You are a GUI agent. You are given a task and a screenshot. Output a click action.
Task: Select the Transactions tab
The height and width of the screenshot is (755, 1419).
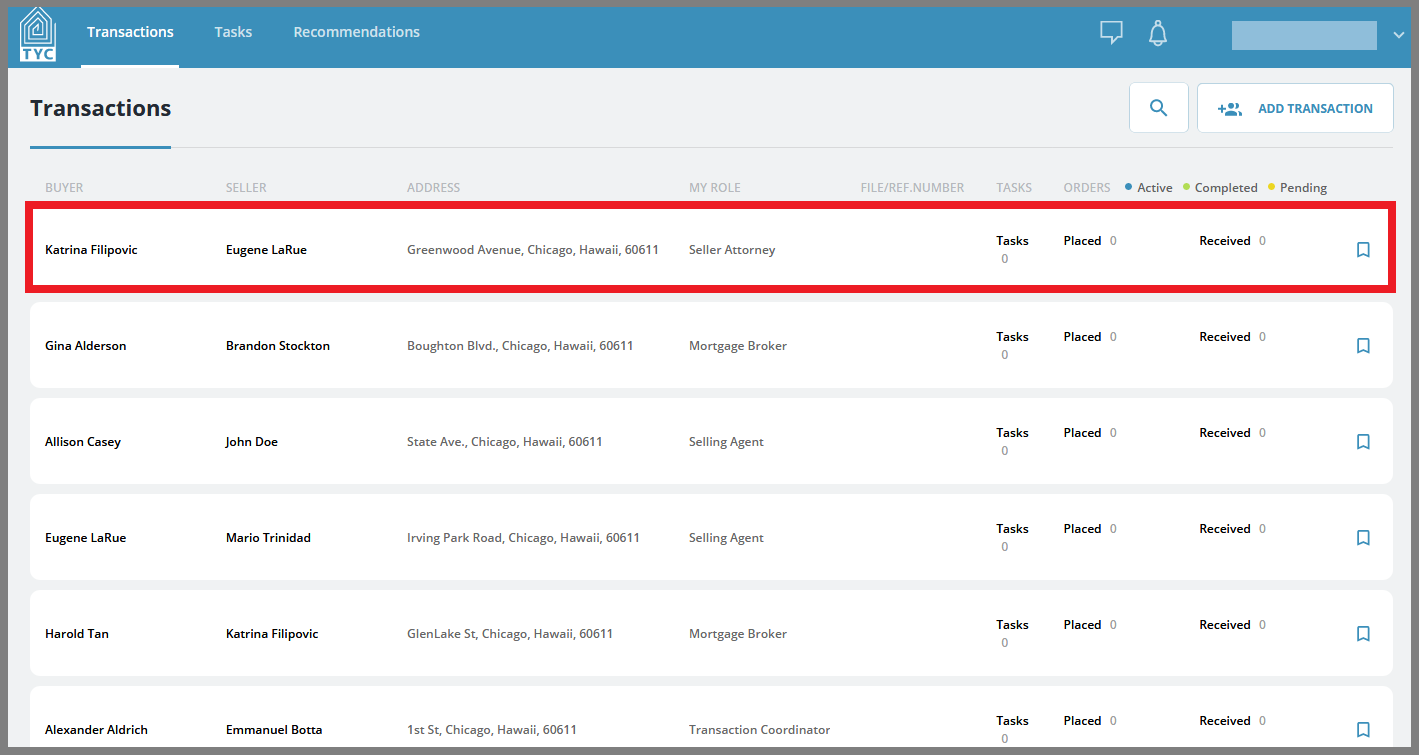[x=130, y=32]
